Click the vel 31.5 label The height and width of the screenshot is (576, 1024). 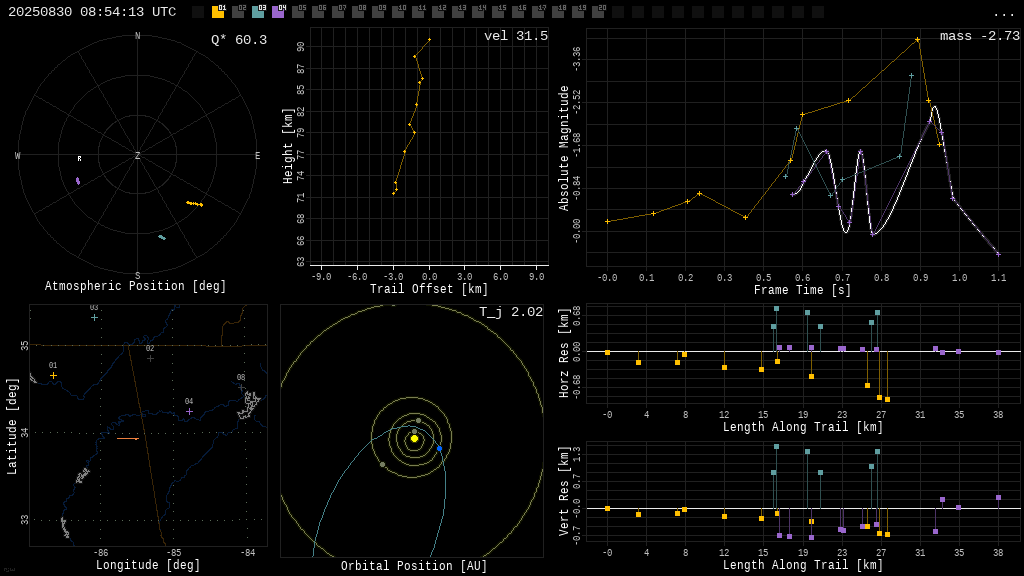pyautogui.click(x=516, y=36)
